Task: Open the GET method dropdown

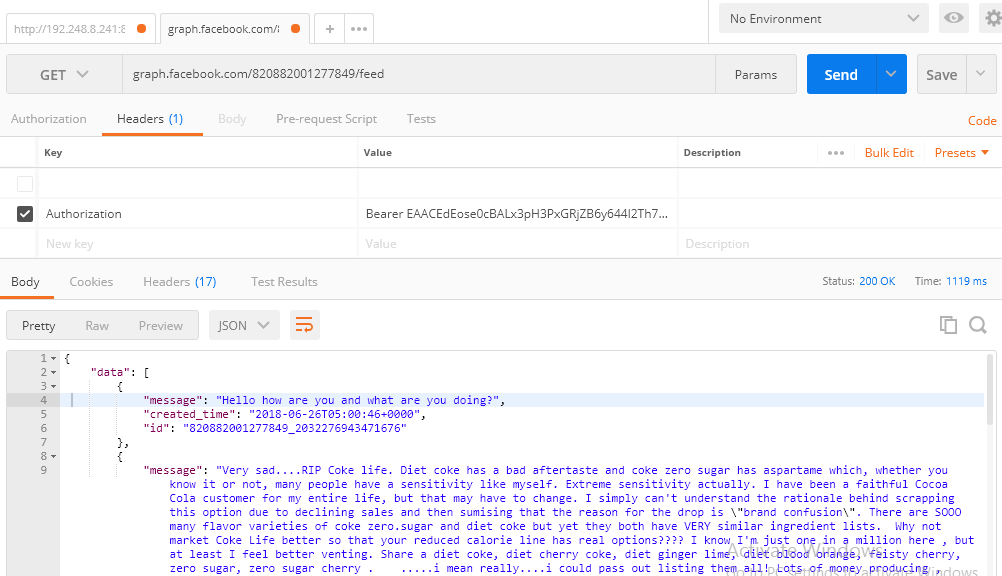Action: coord(64,75)
